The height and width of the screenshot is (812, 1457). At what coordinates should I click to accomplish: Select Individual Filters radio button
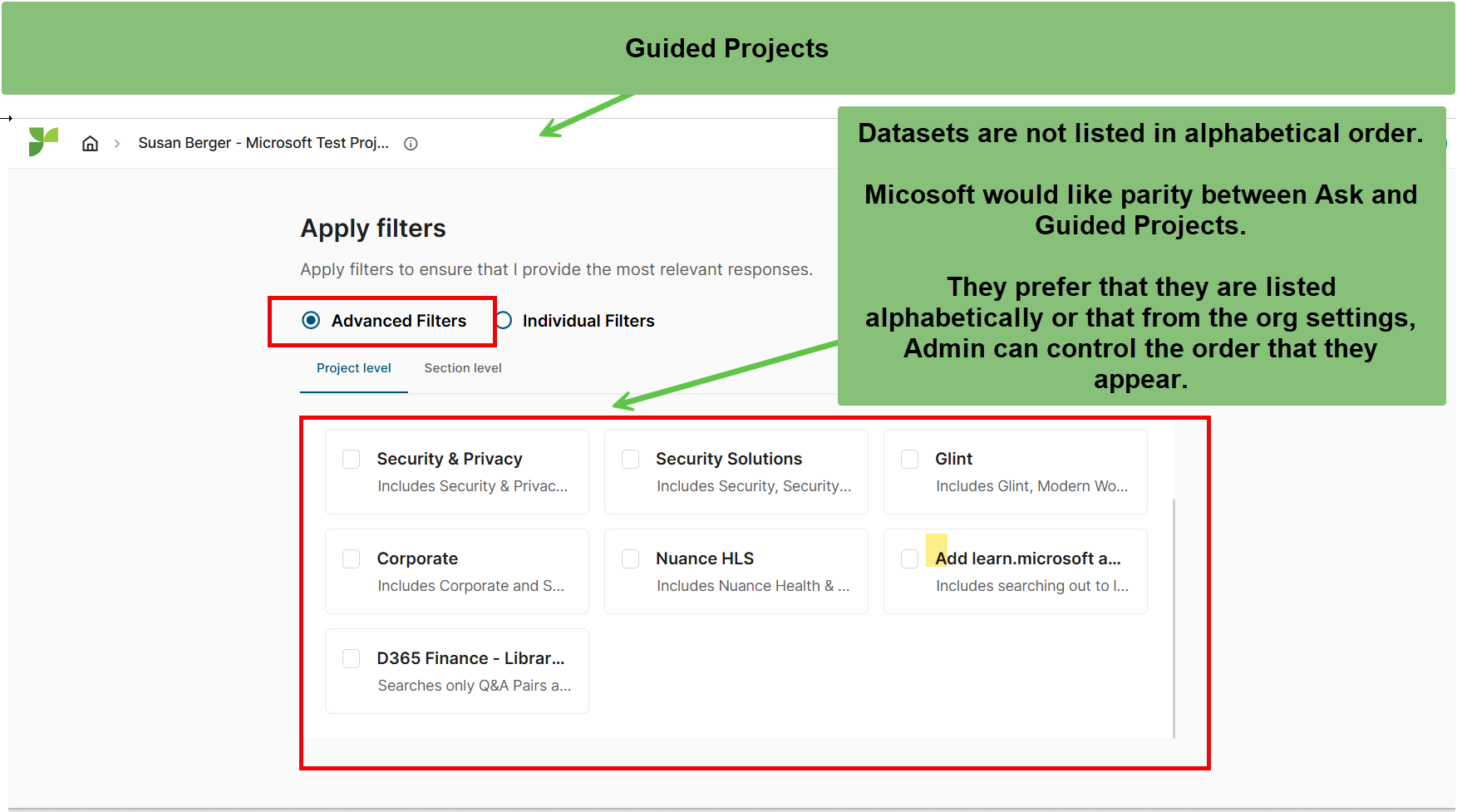504,320
